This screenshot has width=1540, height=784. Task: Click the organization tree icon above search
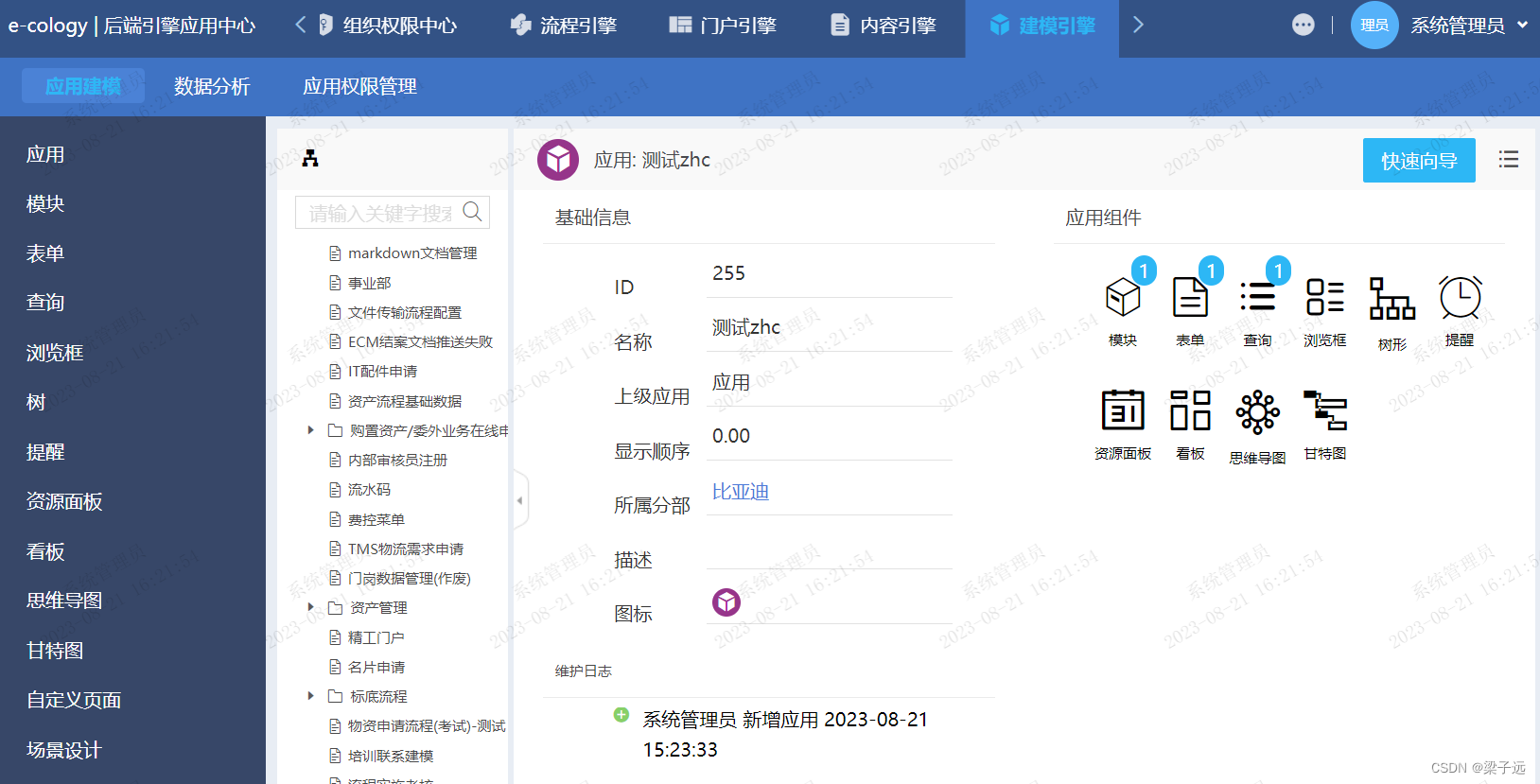(x=310, y=159)
